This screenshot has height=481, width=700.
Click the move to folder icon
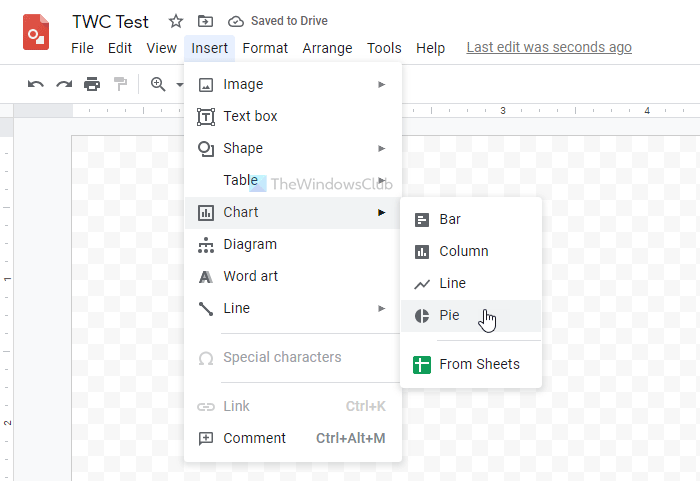coord(205,21)
